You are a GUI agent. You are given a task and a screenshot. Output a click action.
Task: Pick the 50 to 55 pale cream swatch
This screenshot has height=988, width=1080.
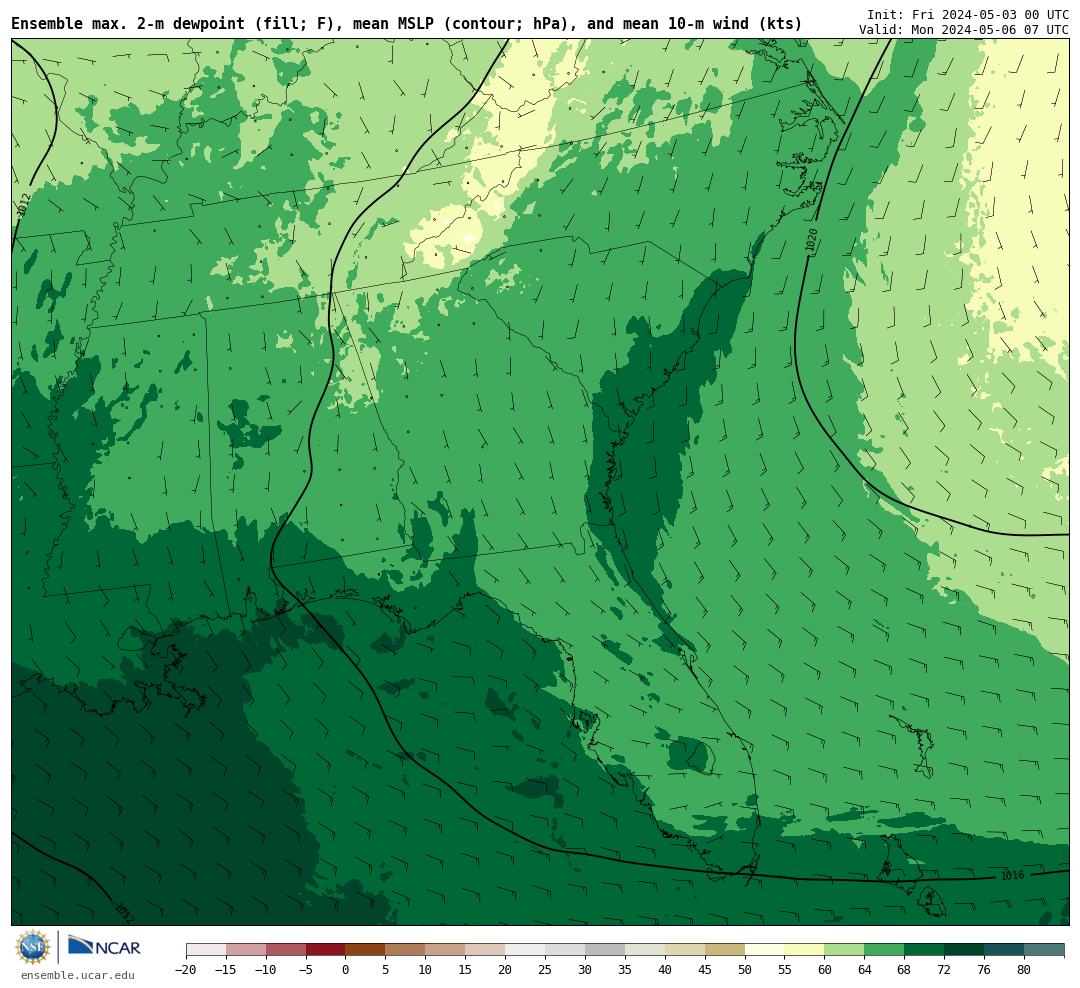(765, 950)
